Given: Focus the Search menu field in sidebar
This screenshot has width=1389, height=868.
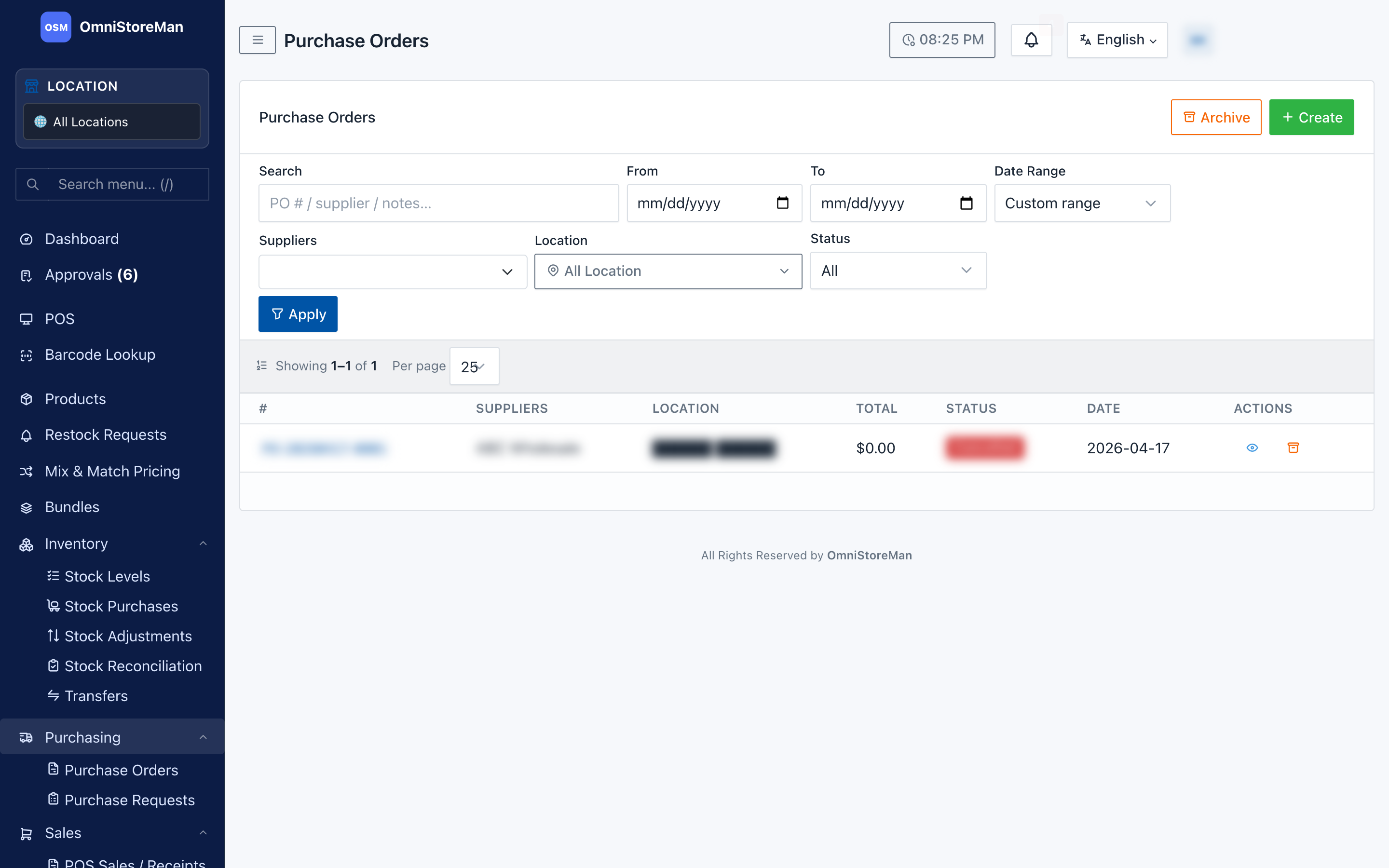Looking at the screenshot, I should click(112, 184).
